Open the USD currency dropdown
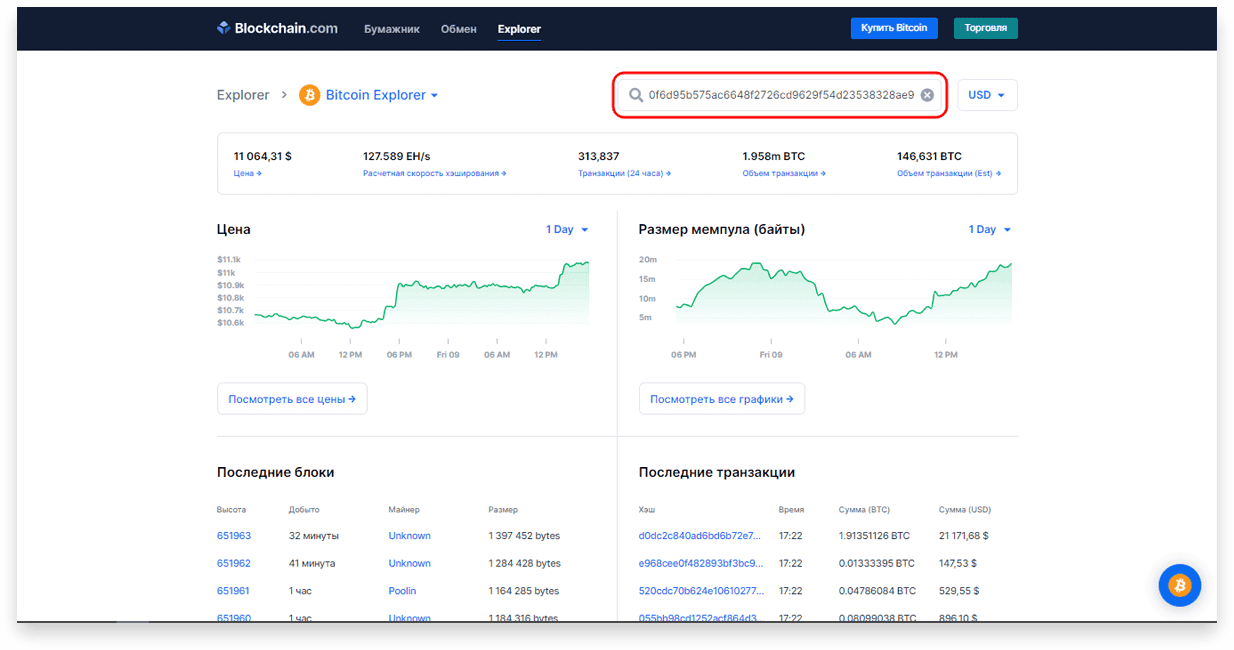 coord(987,95)
